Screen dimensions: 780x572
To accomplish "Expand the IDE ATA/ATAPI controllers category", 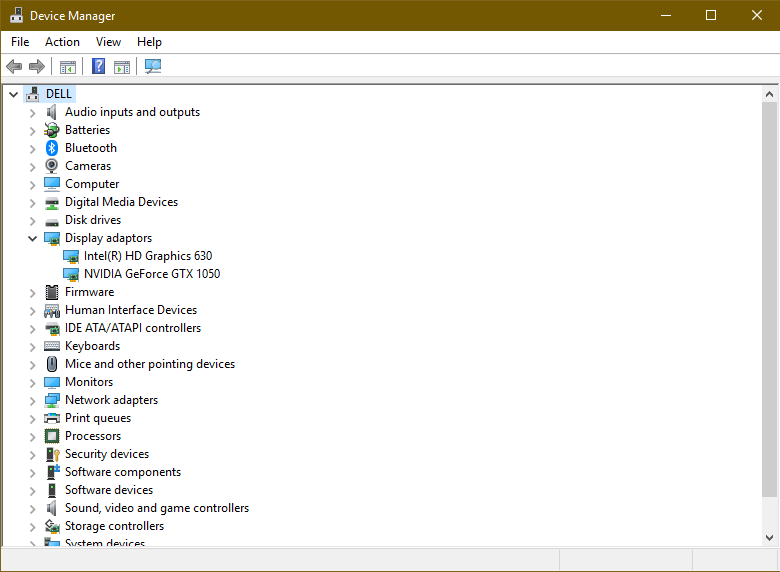I will pos(32,329).
